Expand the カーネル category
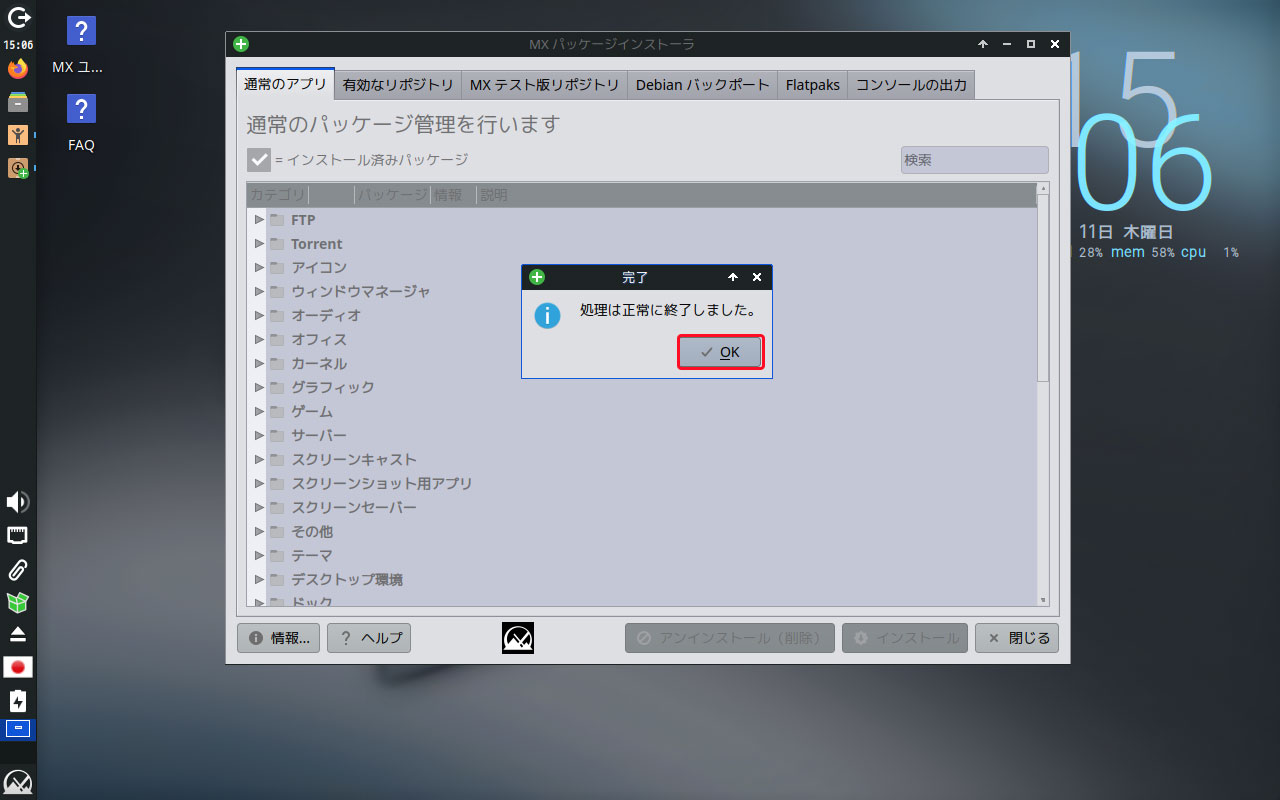This screenshot has width=1280, height=800. [x=259, y=363]
